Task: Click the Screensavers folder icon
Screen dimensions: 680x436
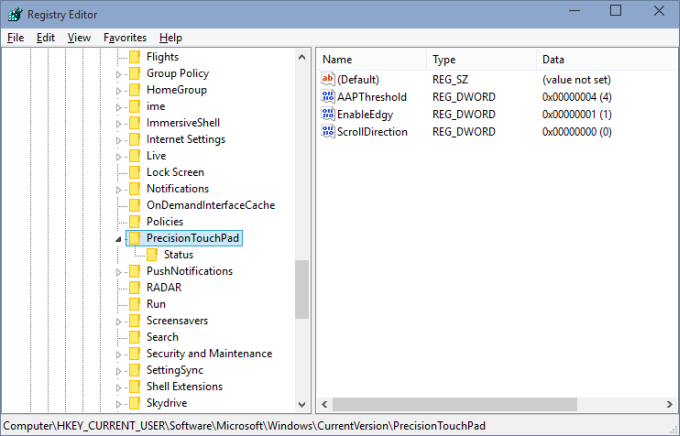Action: (x=135, y=320)
